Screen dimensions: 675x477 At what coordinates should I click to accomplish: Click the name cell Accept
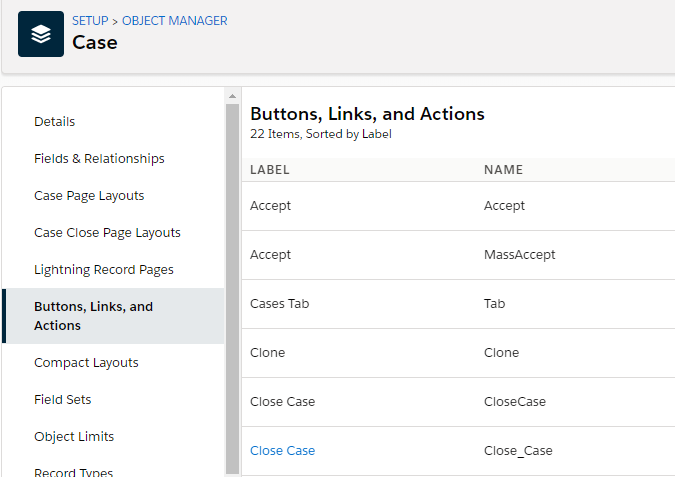pos(504,206)
